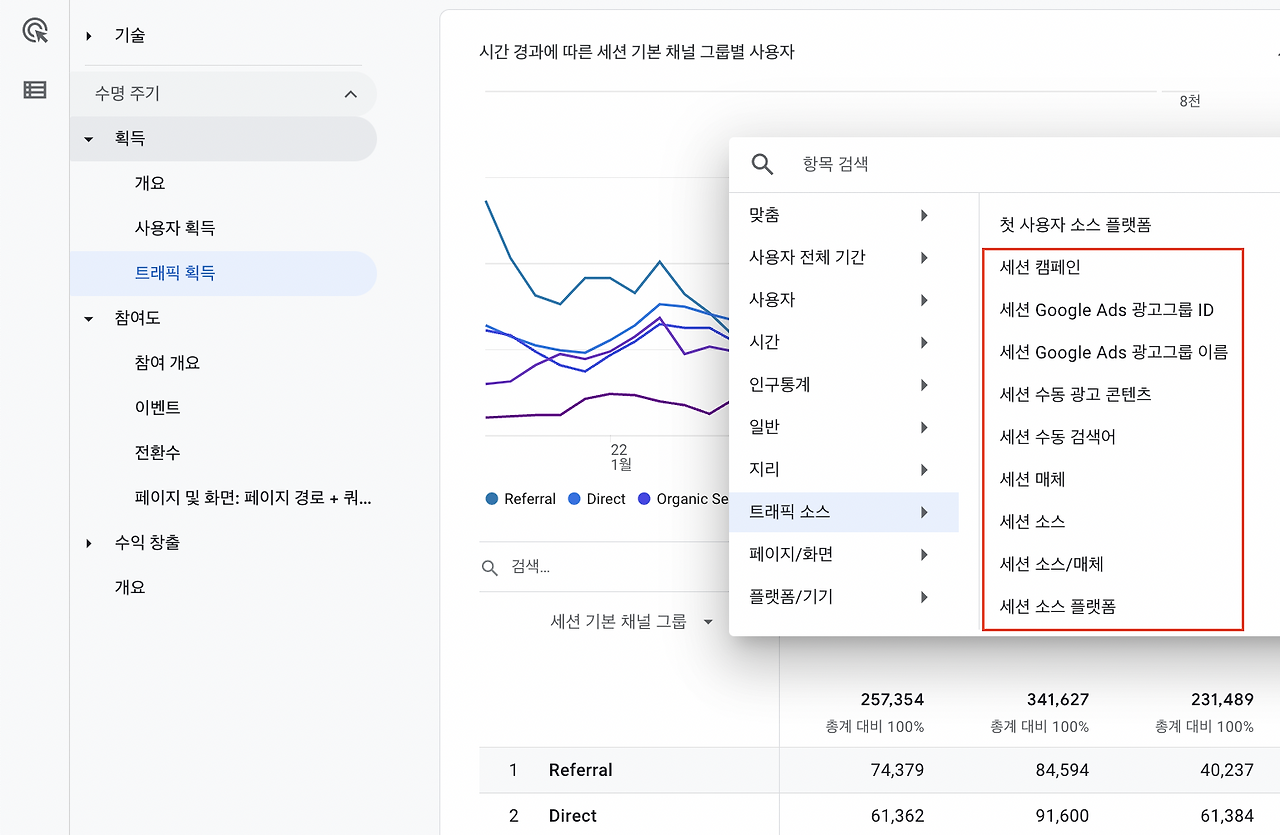This screenshot has height=835, width=1280.
Task: Select the 세션 소스/매체 dimension option
Action: click(x=1050, y=563)
